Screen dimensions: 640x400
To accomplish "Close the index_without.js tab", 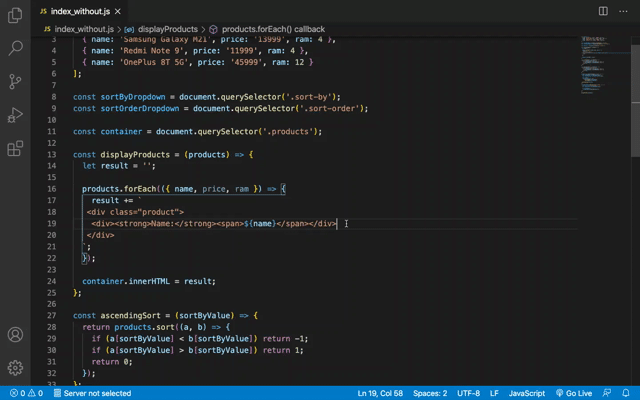I will coord(118,11).
